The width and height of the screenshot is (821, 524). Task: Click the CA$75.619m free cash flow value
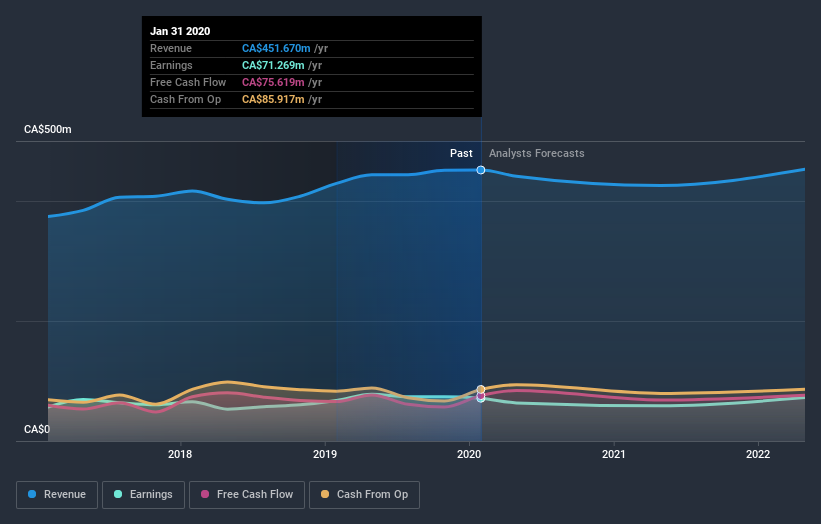click(x=273, y=82)
